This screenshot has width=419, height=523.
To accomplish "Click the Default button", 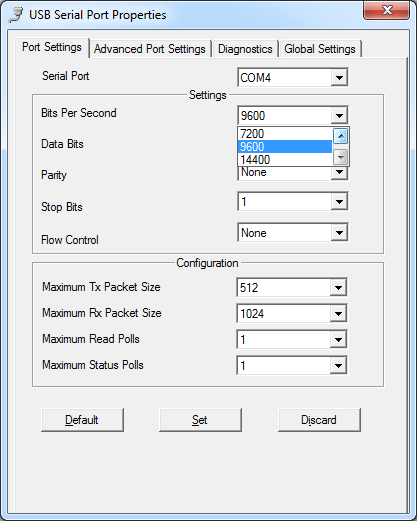I will coord(83,421).
